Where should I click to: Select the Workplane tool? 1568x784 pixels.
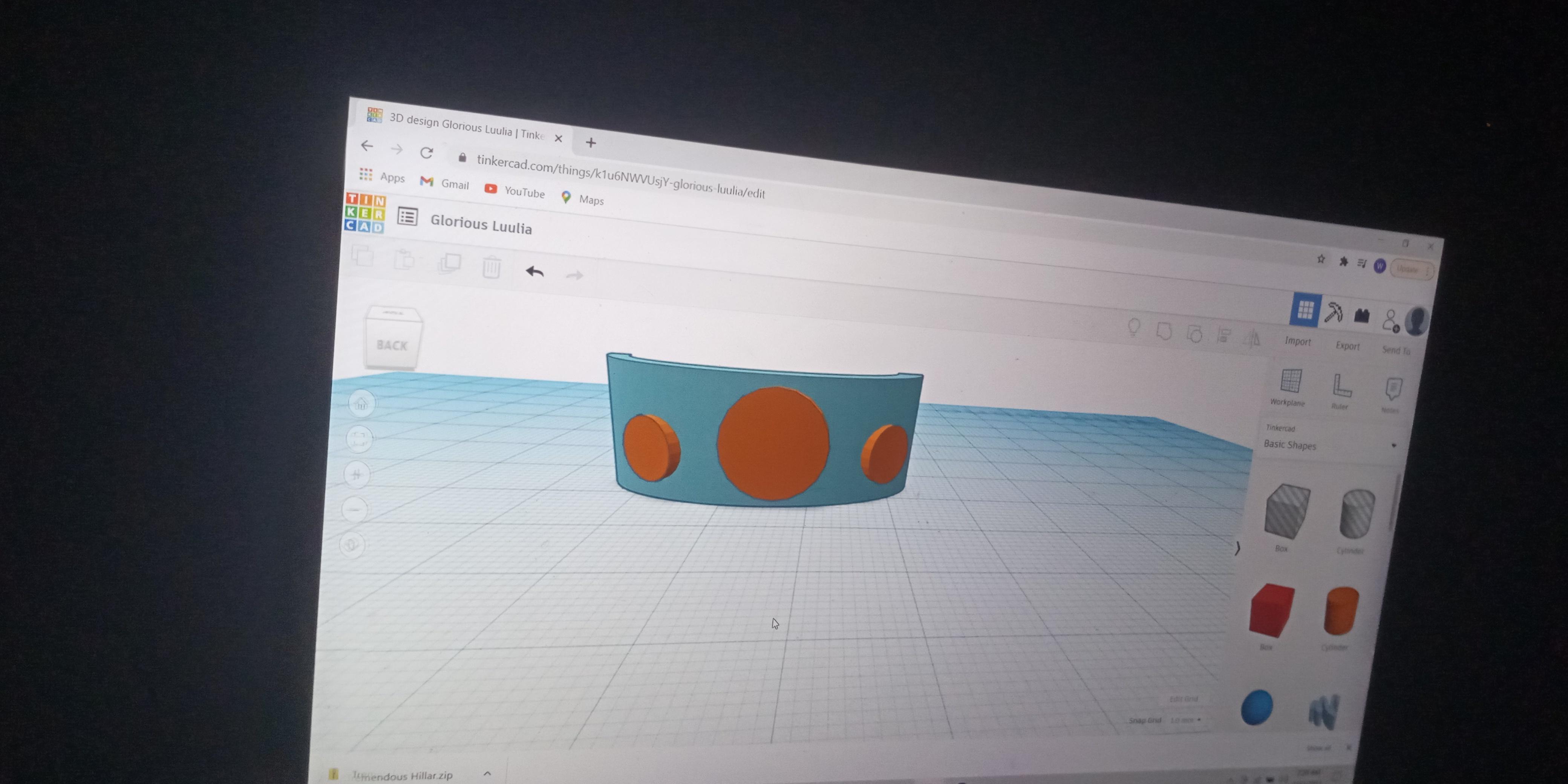(1289, 387)
